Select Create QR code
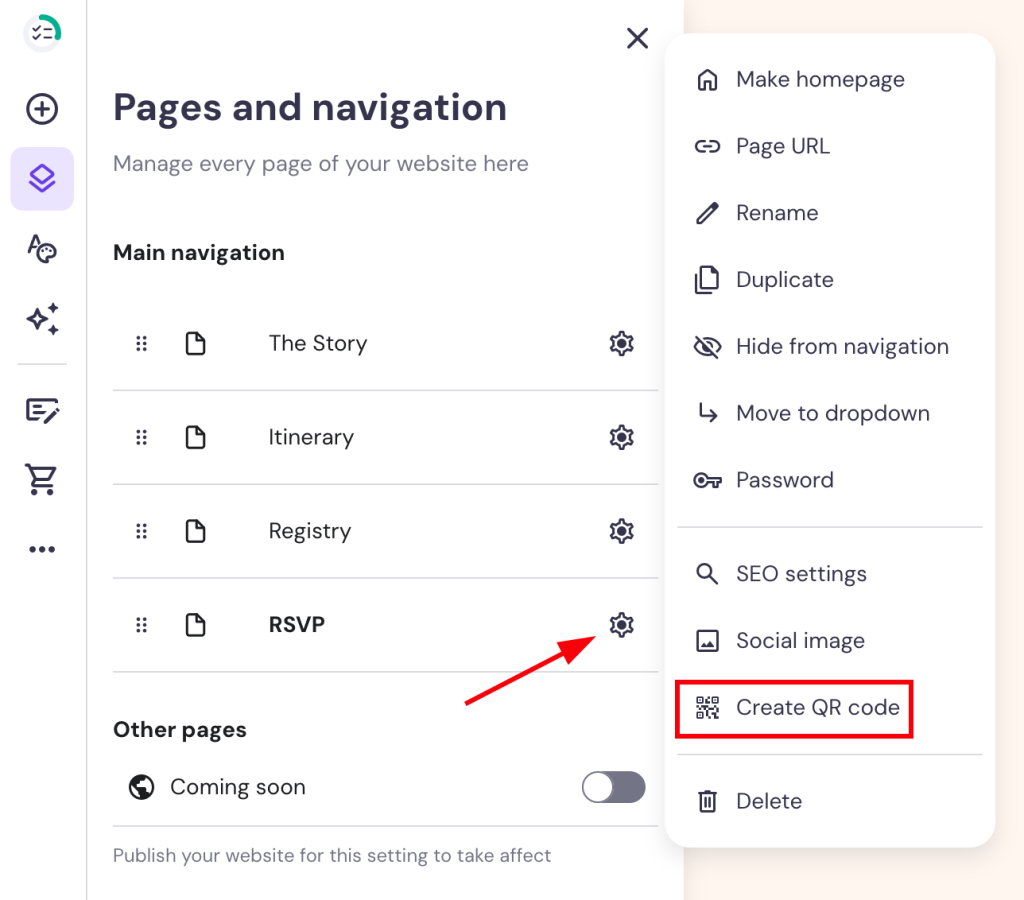 pos(817,707)
